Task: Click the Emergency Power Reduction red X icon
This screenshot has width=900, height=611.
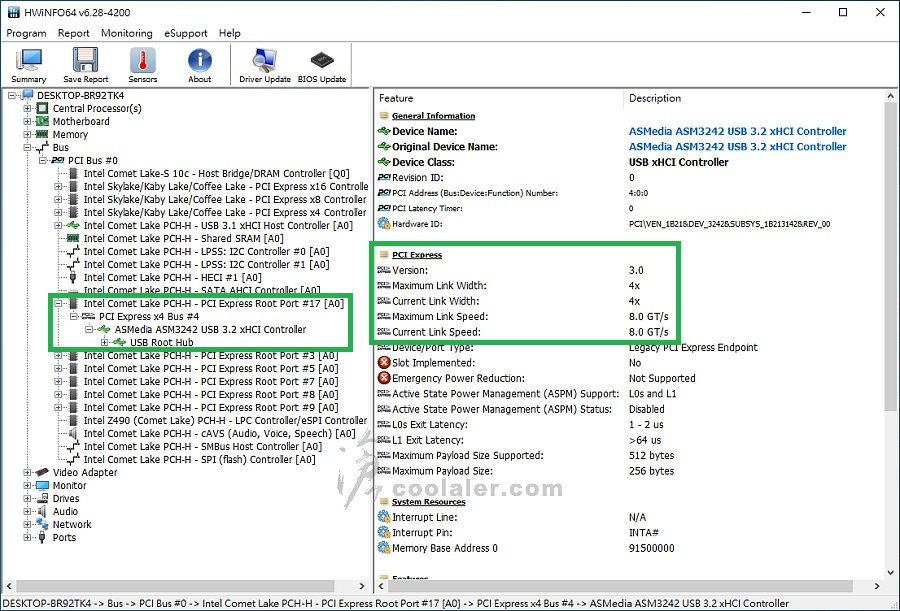Action: [x=384, y=378]
